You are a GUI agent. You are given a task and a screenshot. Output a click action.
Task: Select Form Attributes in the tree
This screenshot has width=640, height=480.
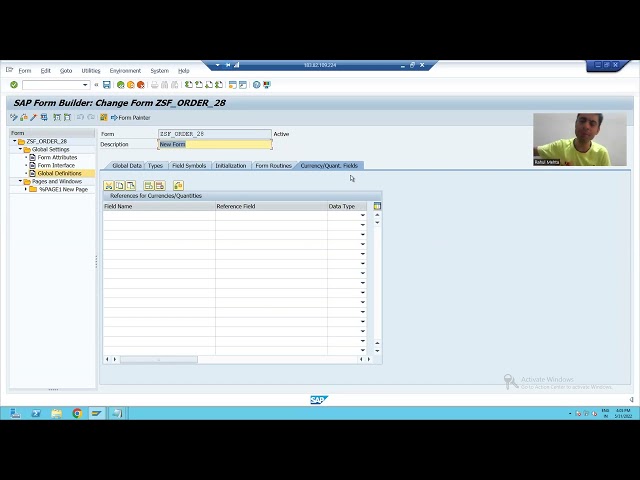coord(57,157)
